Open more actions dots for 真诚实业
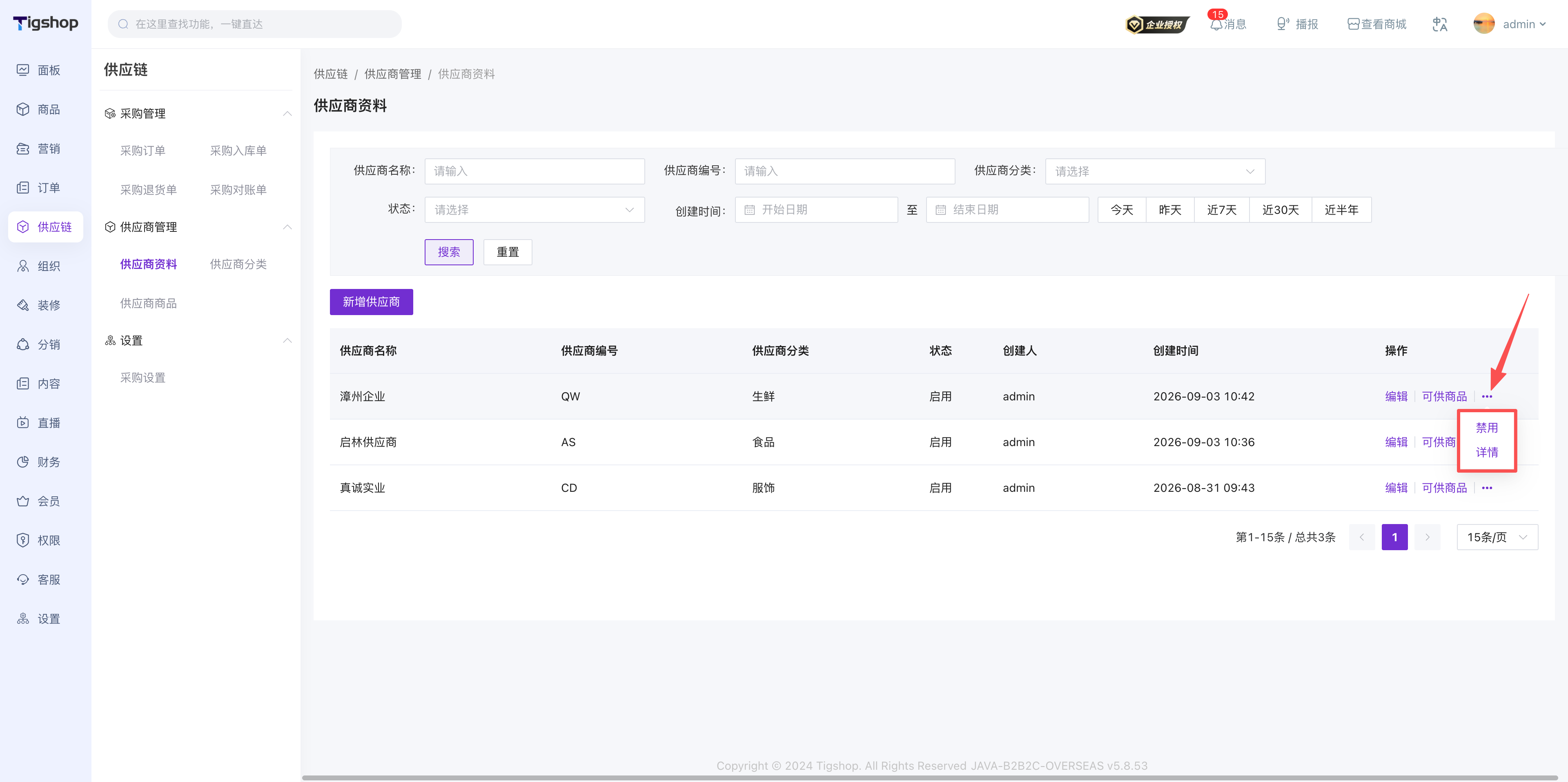Viewport: 1568px width, 782px height. pos(1487,488)
